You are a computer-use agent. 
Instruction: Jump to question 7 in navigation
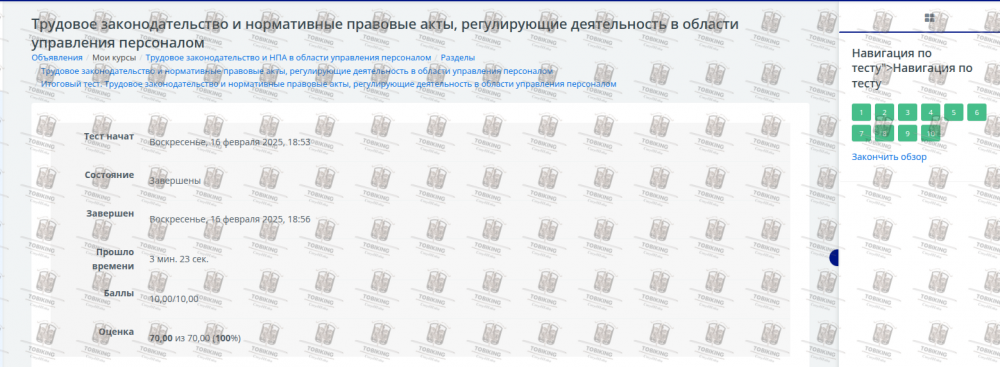point(861,133)
